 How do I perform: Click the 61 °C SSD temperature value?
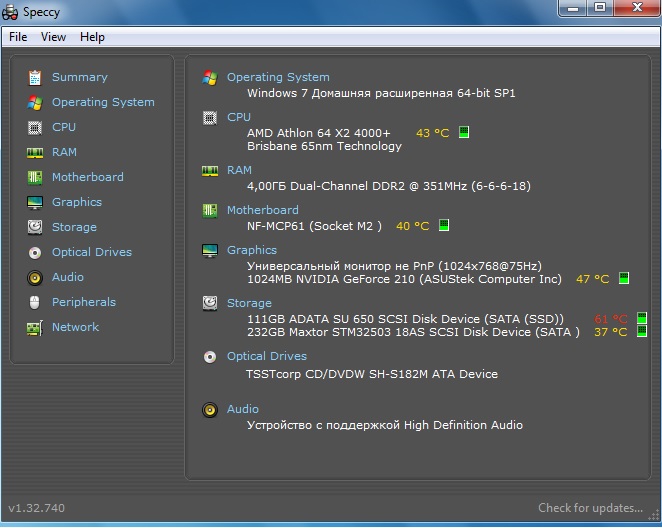click(x=611, y=319)
